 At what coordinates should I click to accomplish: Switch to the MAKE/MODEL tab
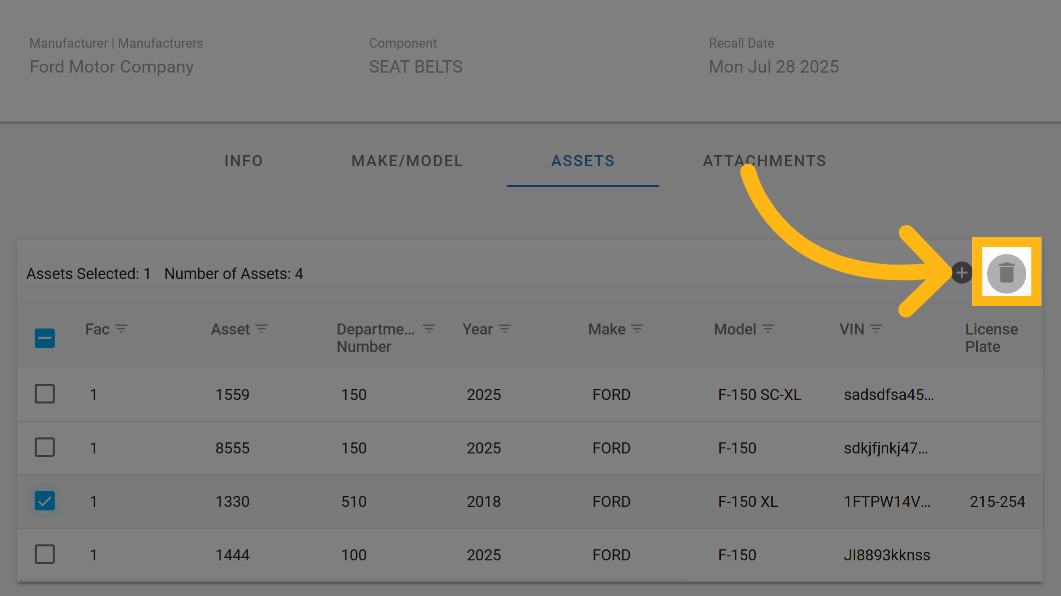pos(407,161)
